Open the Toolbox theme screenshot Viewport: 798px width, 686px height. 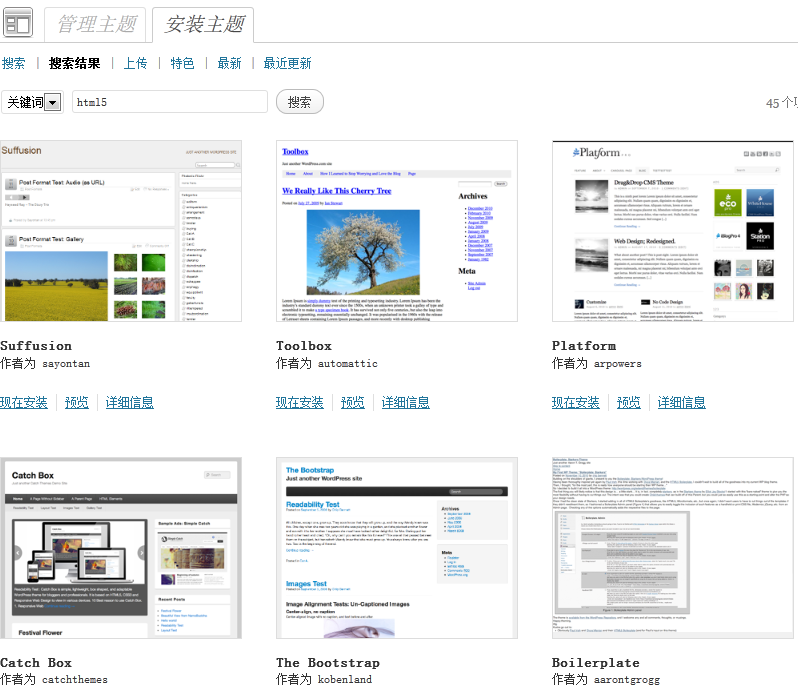pyautogui.click(x=397, y=231)
